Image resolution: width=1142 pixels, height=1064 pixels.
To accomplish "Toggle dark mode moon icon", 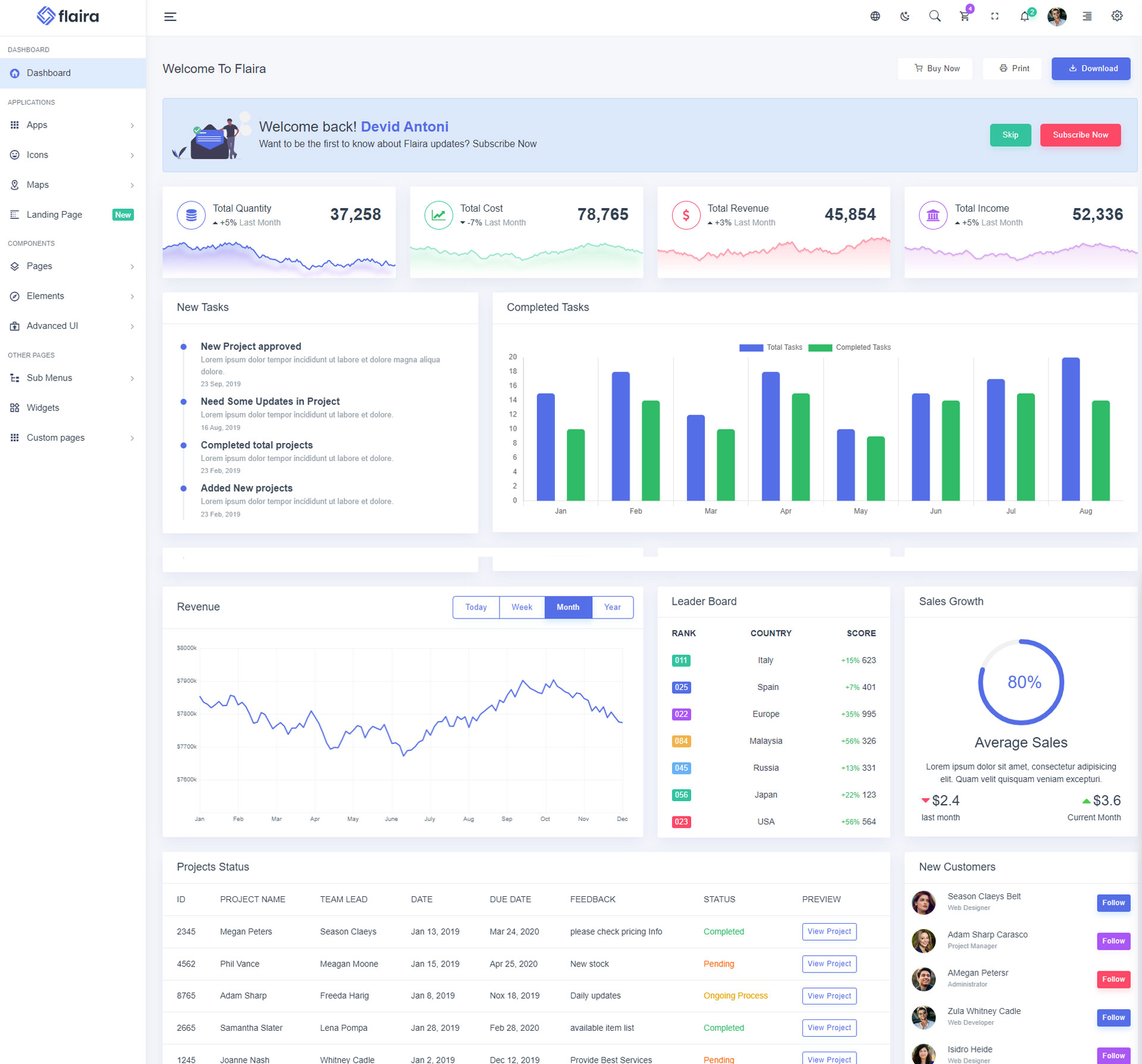I will click(905, 17).
